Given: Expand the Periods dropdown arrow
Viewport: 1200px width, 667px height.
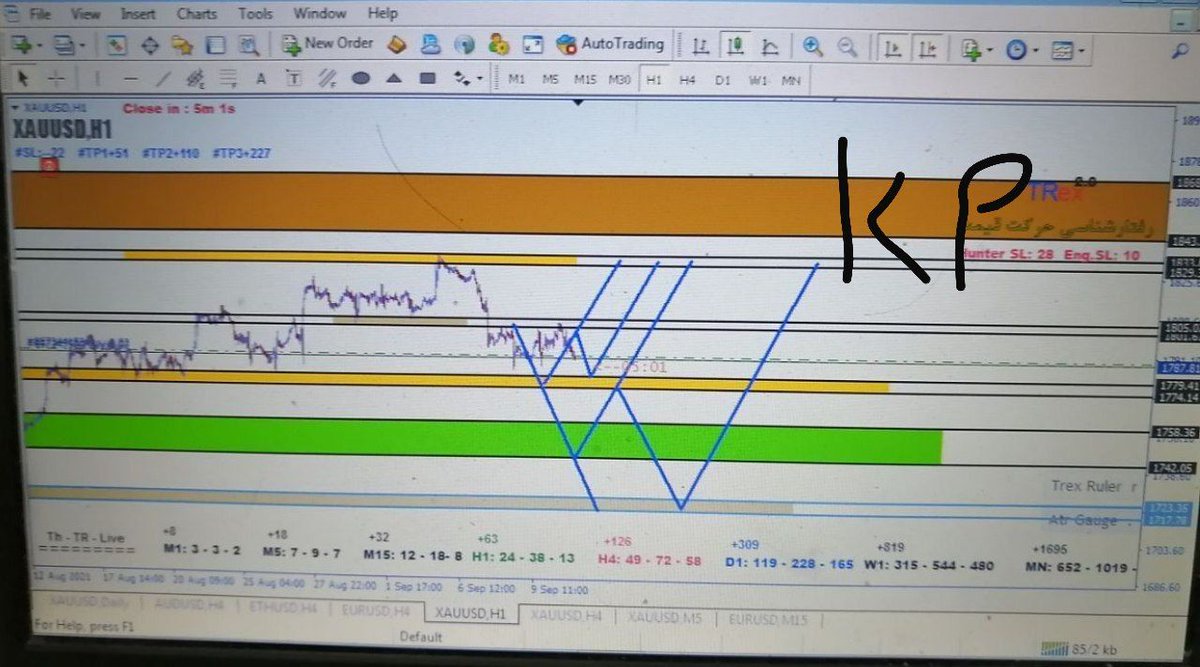Looking at the screenshot, I should coord(1035,50).
